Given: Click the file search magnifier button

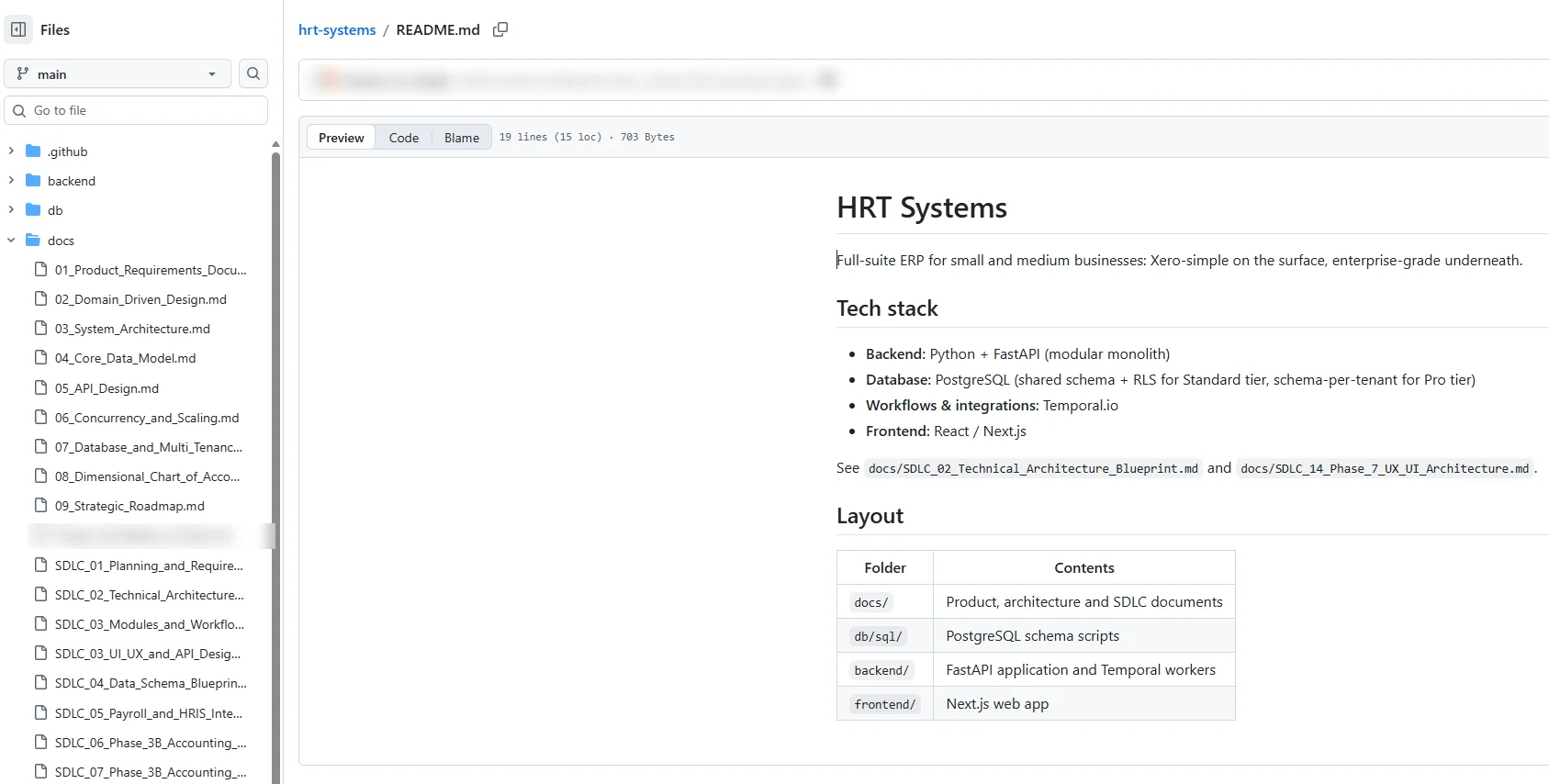Looking at the screenshot, I should pyautogui.click(x=253, y=73).
